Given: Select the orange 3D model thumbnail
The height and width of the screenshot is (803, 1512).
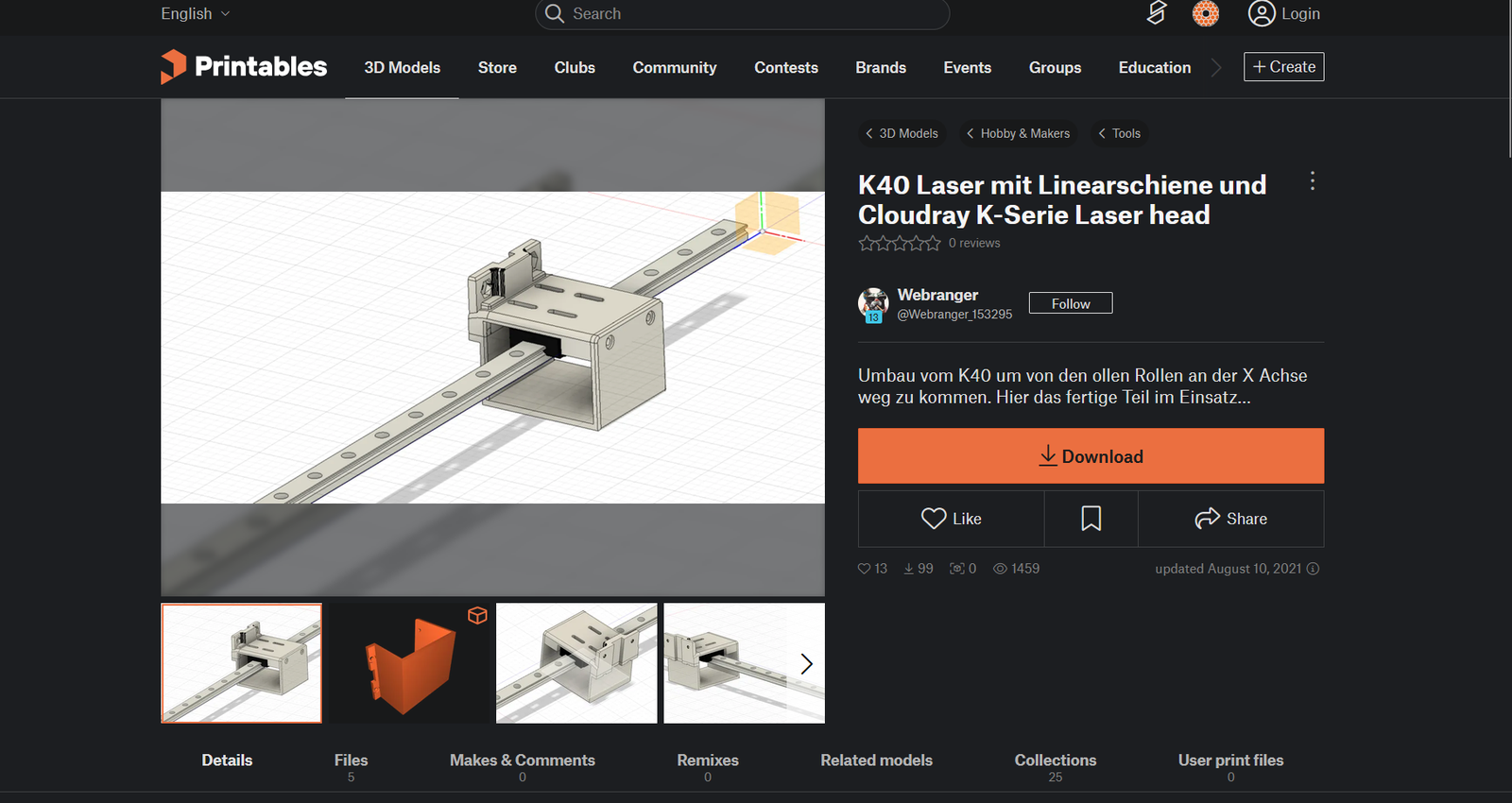Looking at the screenshot, I should pos(409,663).
